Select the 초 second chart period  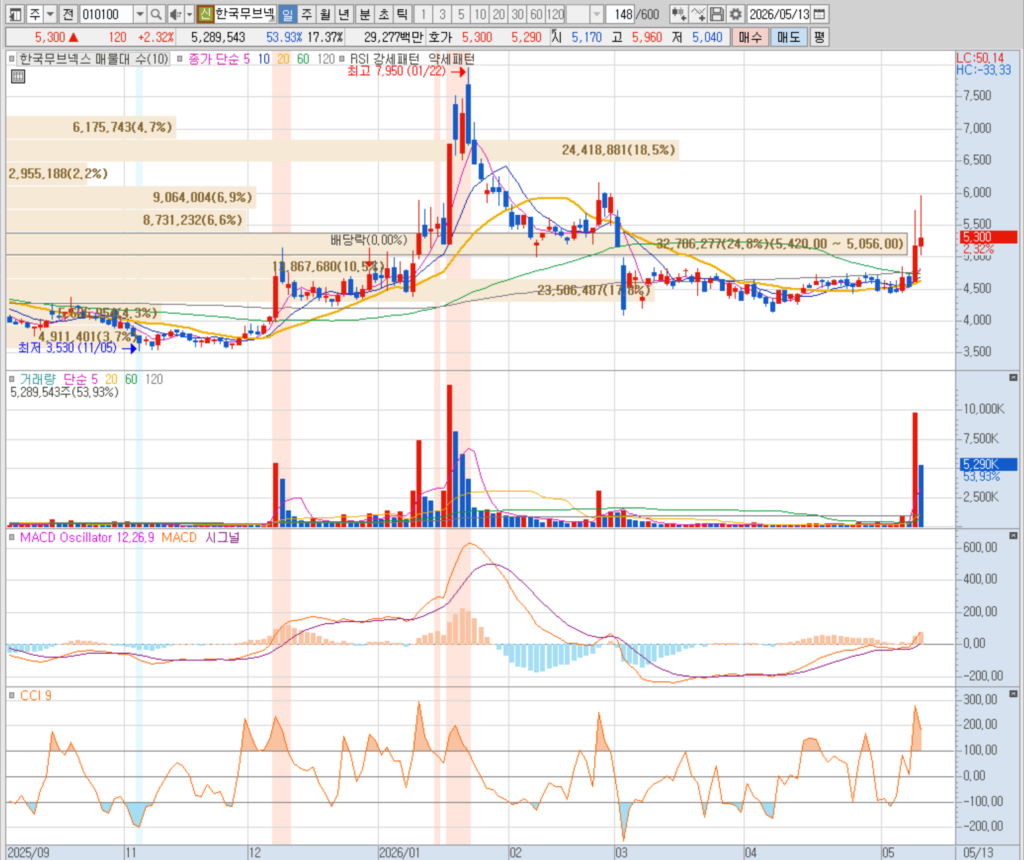coord(383,14)
